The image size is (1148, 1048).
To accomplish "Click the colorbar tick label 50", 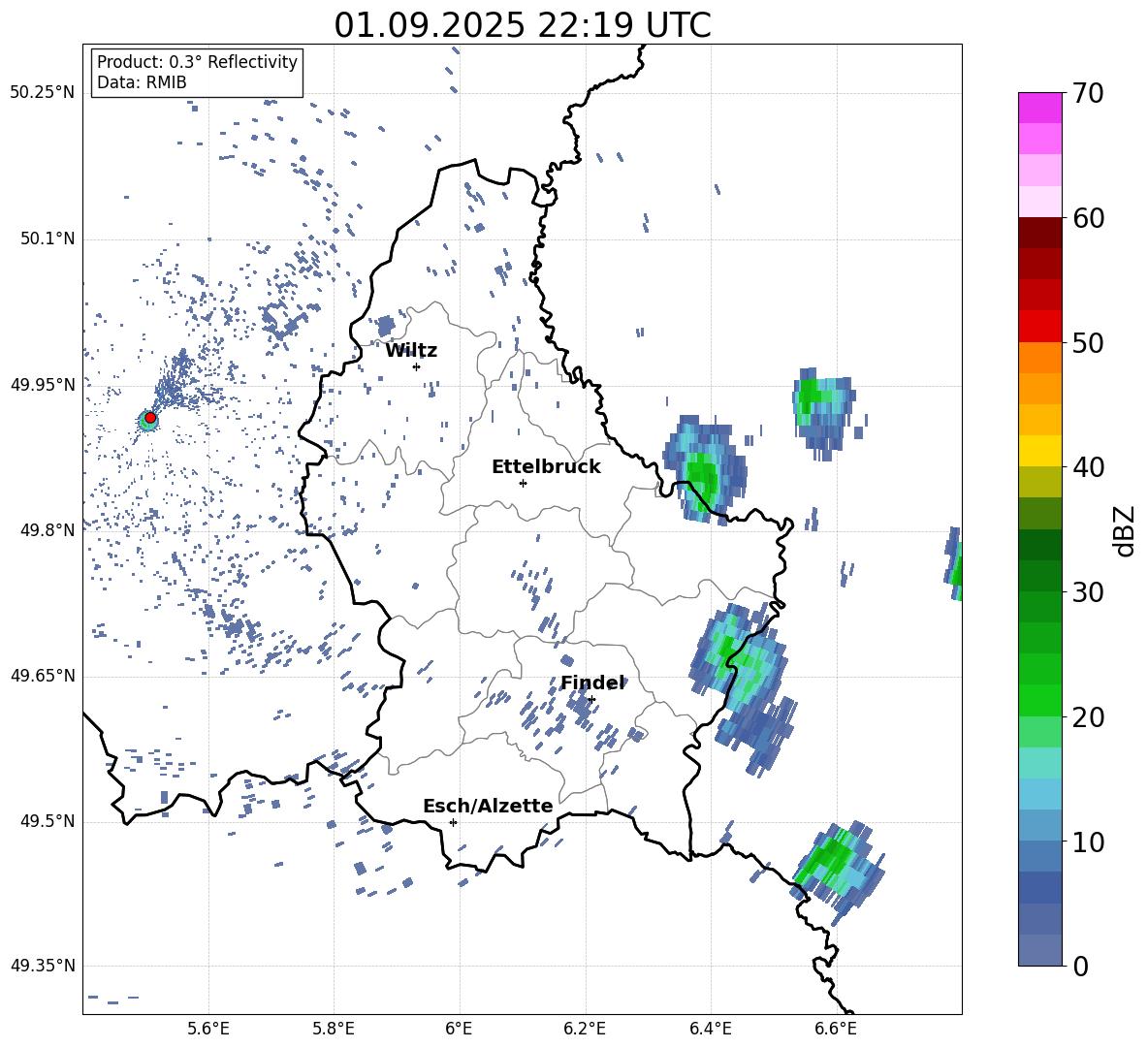I will pos(1088,343).
